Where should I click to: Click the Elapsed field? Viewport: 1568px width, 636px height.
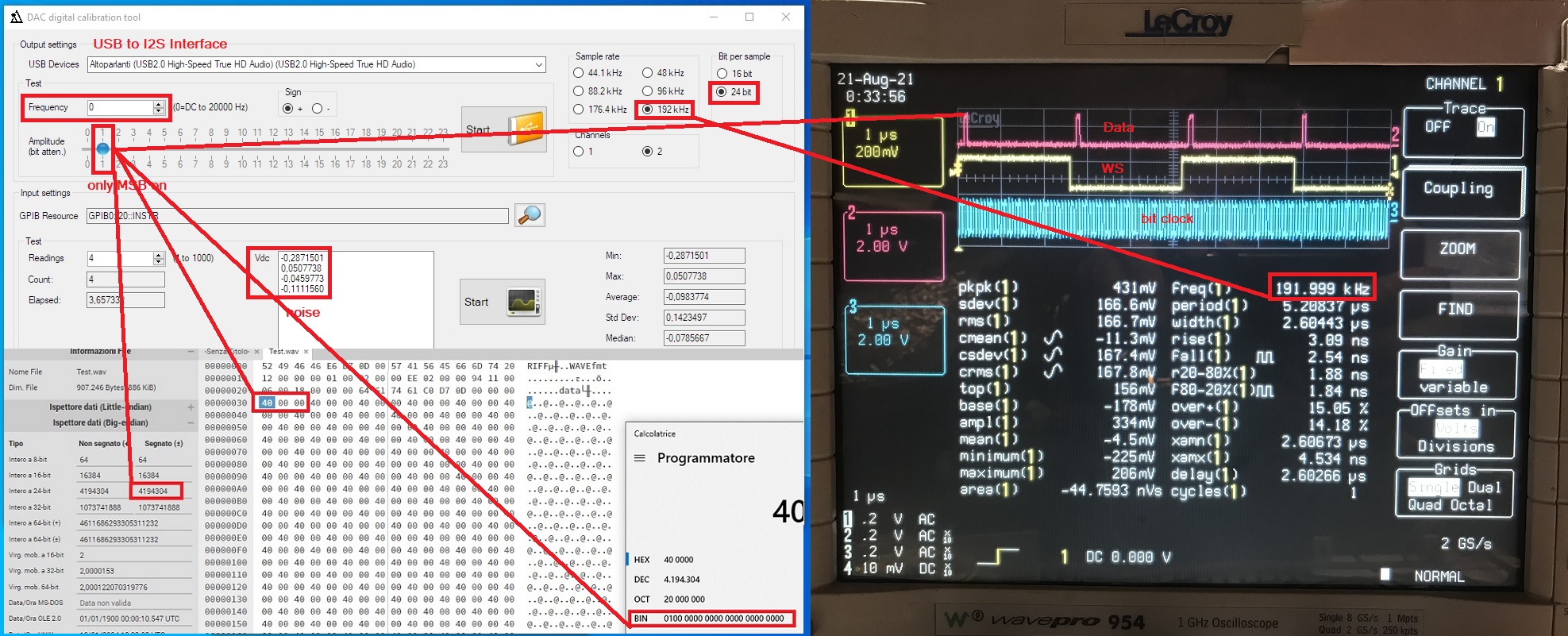[x=125, y=300]
